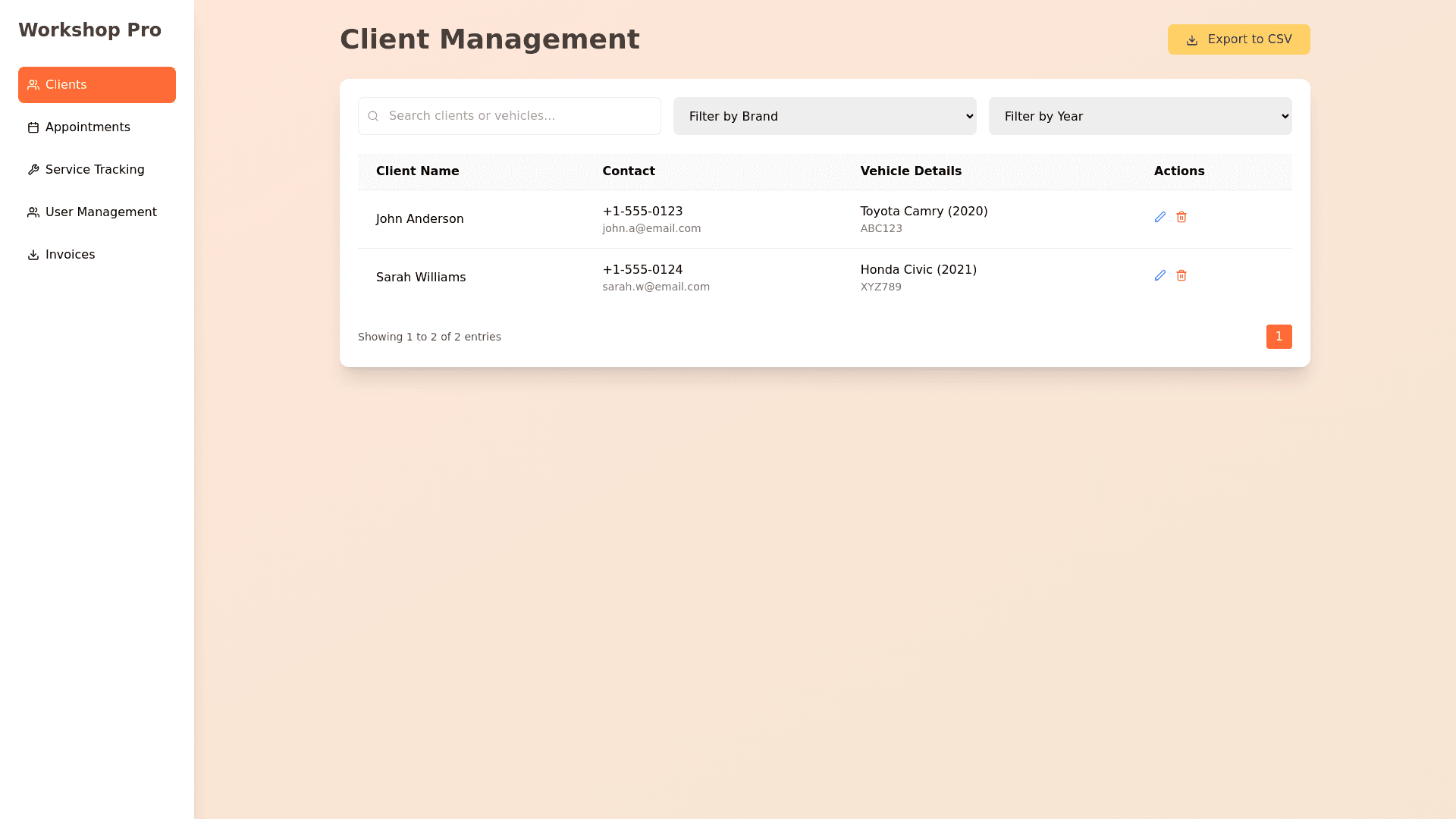Go to Appointments in sidebar

88,127
